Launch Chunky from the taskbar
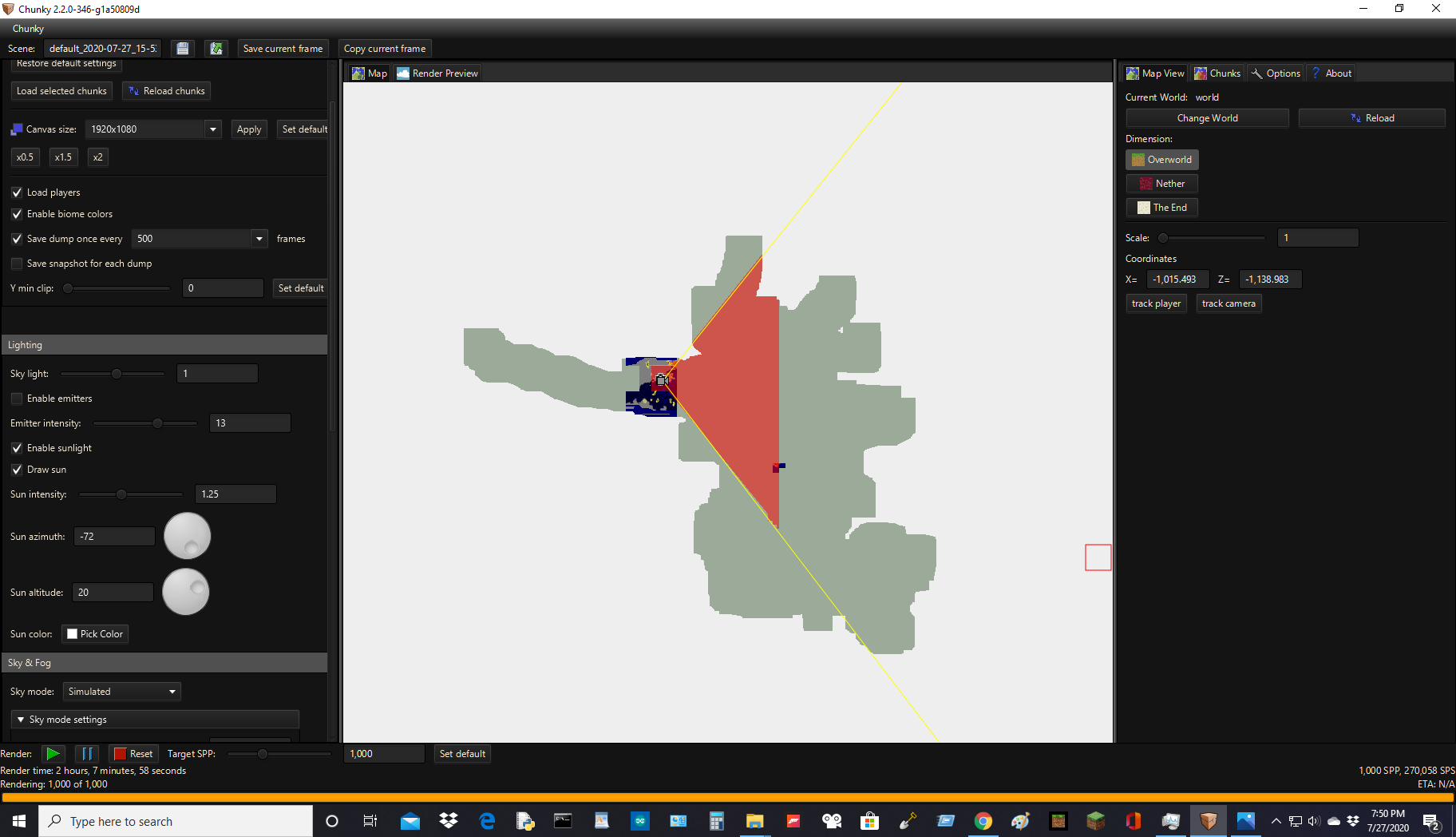 tap(1208, 820)
